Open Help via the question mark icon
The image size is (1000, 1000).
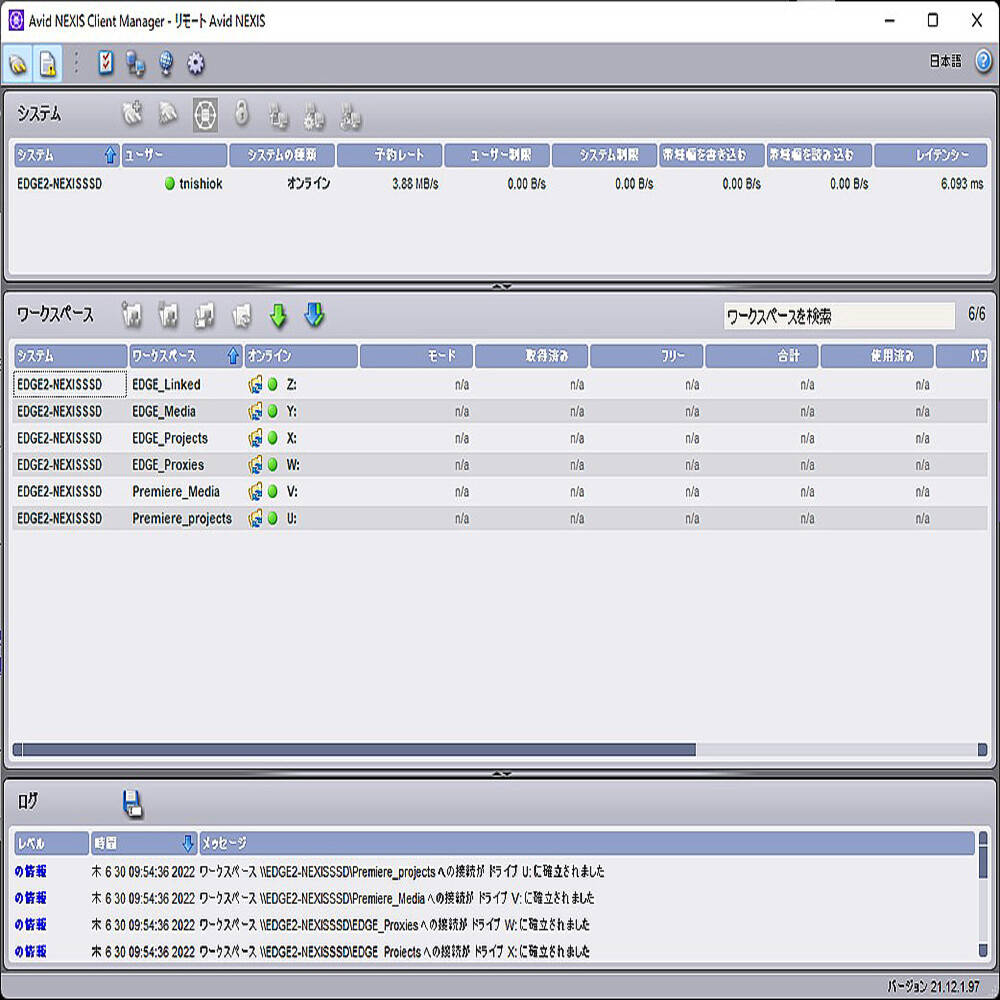coord(983,62)
